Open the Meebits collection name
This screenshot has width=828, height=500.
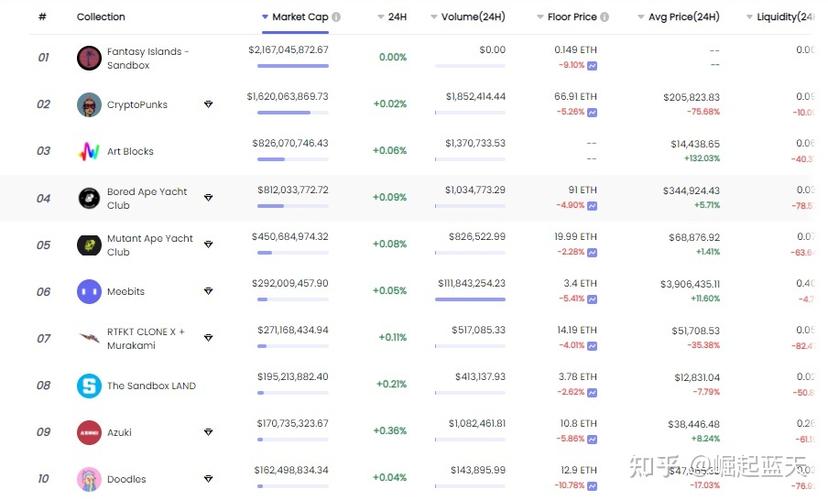click(x=126, y=291)
